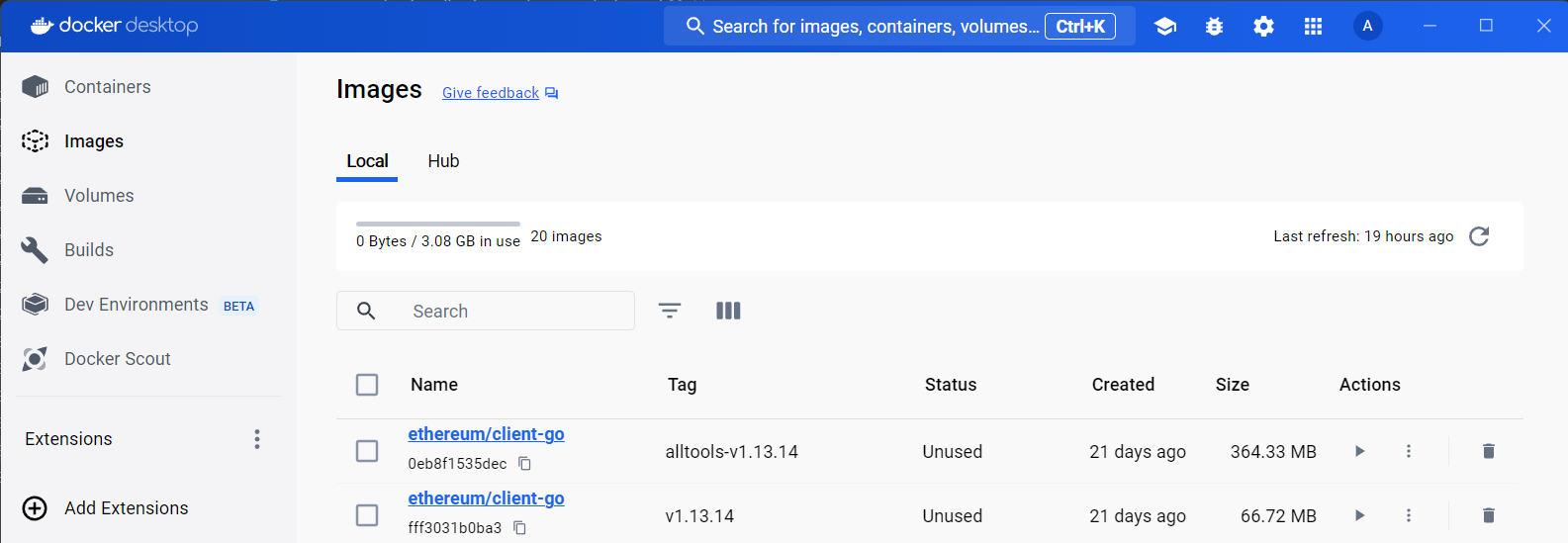Click the Docker Desktop whale logo

coord(42,26)
